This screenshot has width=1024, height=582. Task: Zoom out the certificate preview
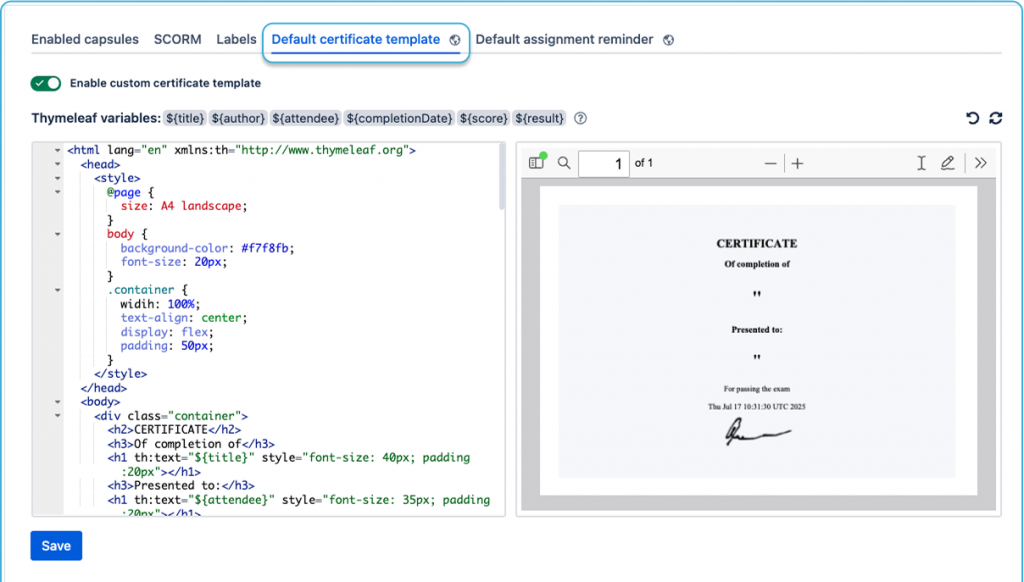770,164
